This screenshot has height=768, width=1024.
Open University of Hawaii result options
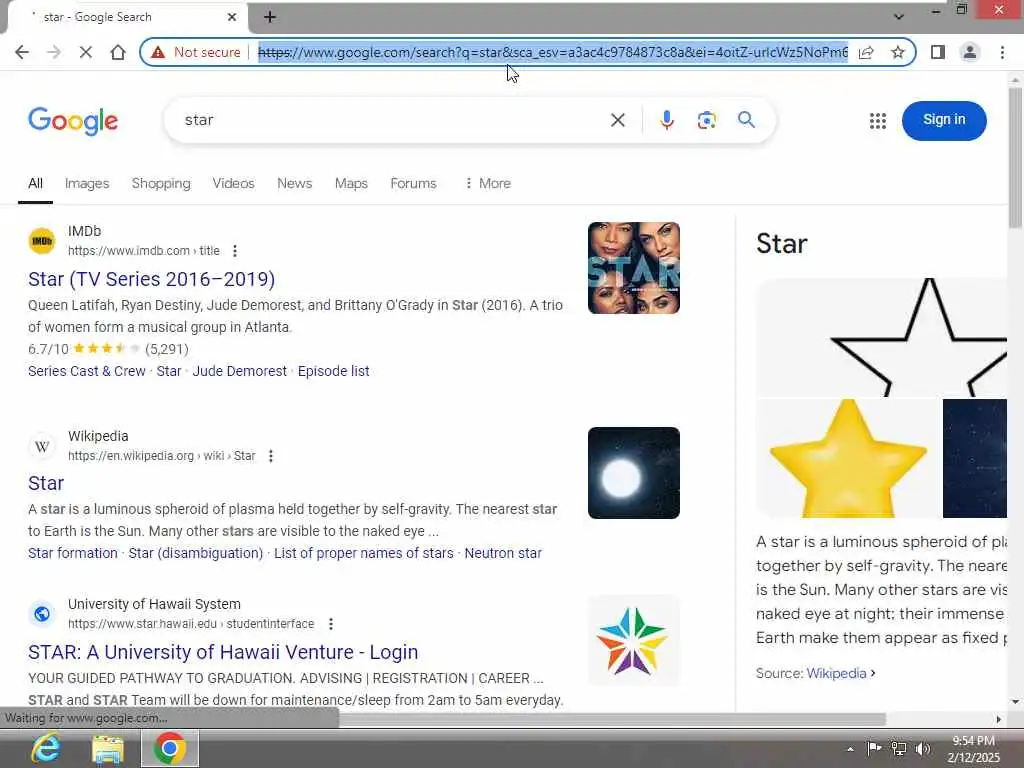click(331, 624)
